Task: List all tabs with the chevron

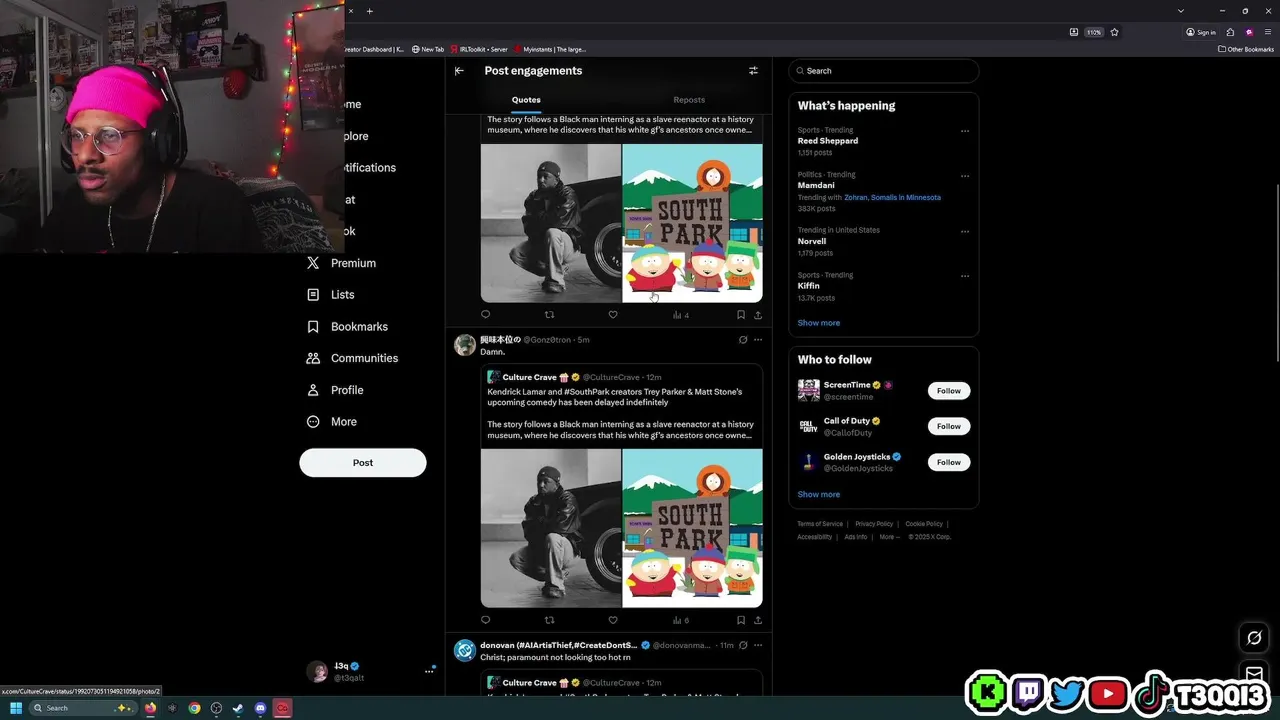Action: point(1181,11)
